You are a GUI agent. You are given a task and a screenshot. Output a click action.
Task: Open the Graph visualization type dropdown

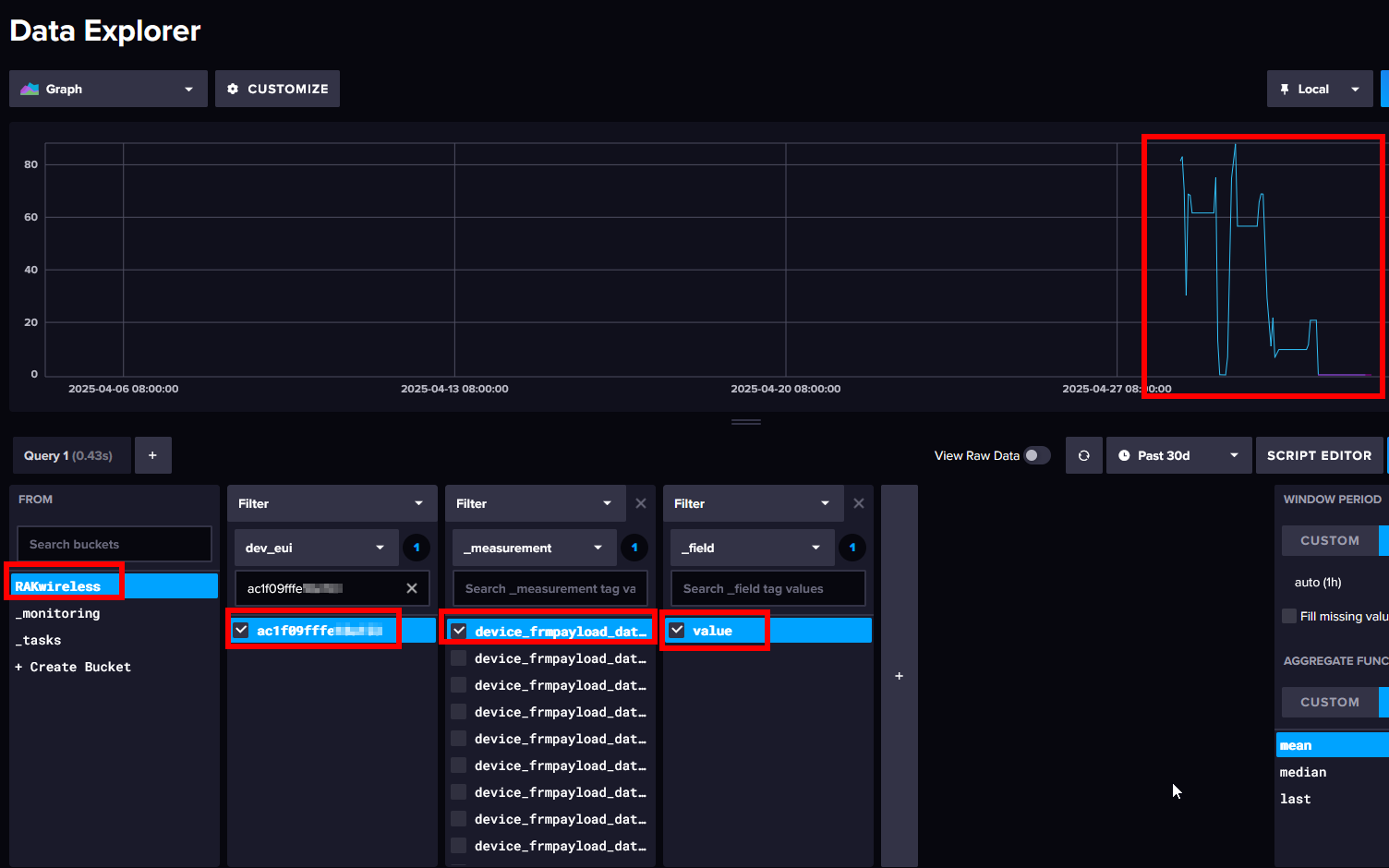(108, 89)
